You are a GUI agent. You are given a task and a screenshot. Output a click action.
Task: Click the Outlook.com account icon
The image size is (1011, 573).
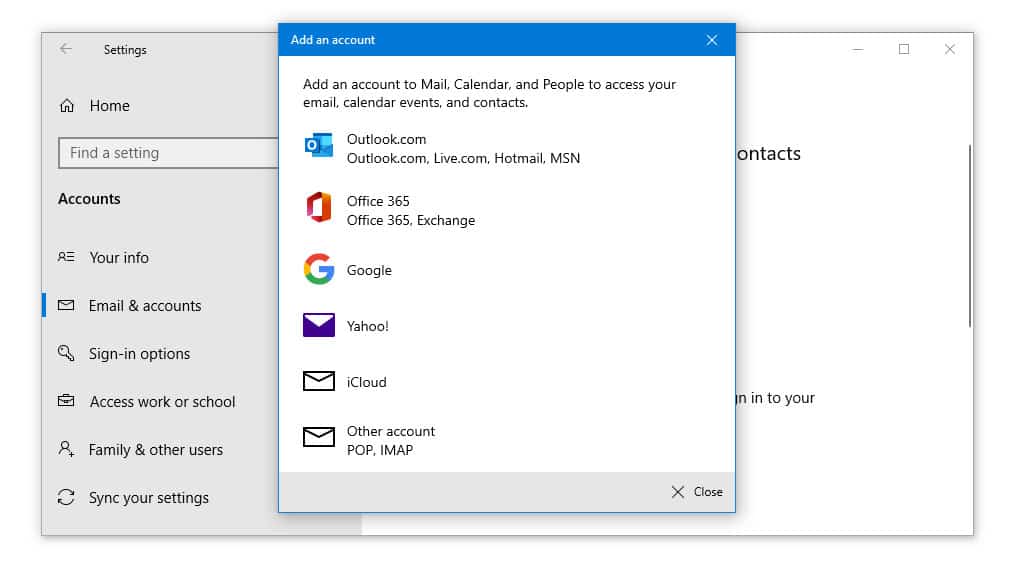pos(319,146)
